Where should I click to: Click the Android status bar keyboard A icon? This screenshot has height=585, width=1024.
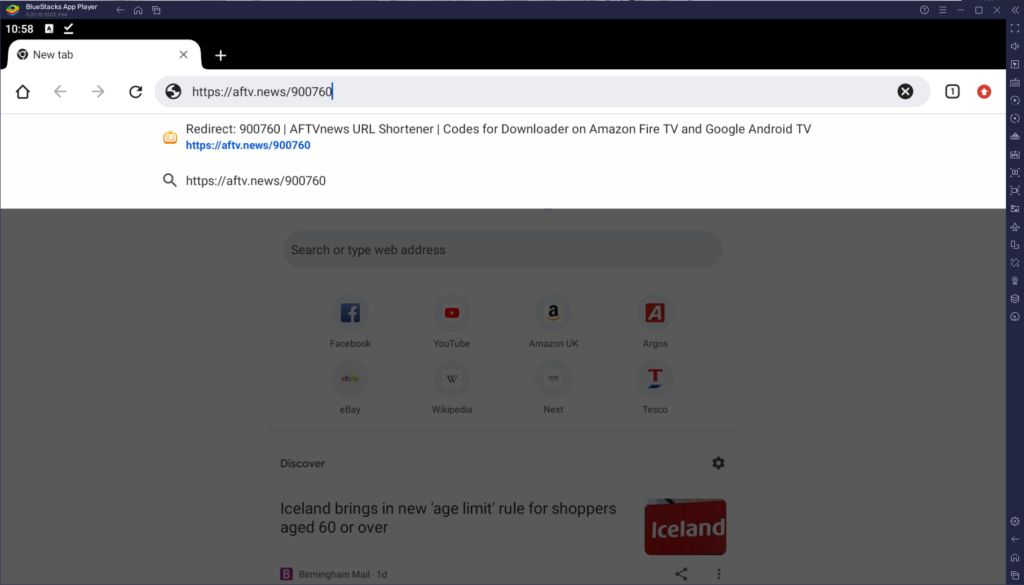[x=49, y=29]
